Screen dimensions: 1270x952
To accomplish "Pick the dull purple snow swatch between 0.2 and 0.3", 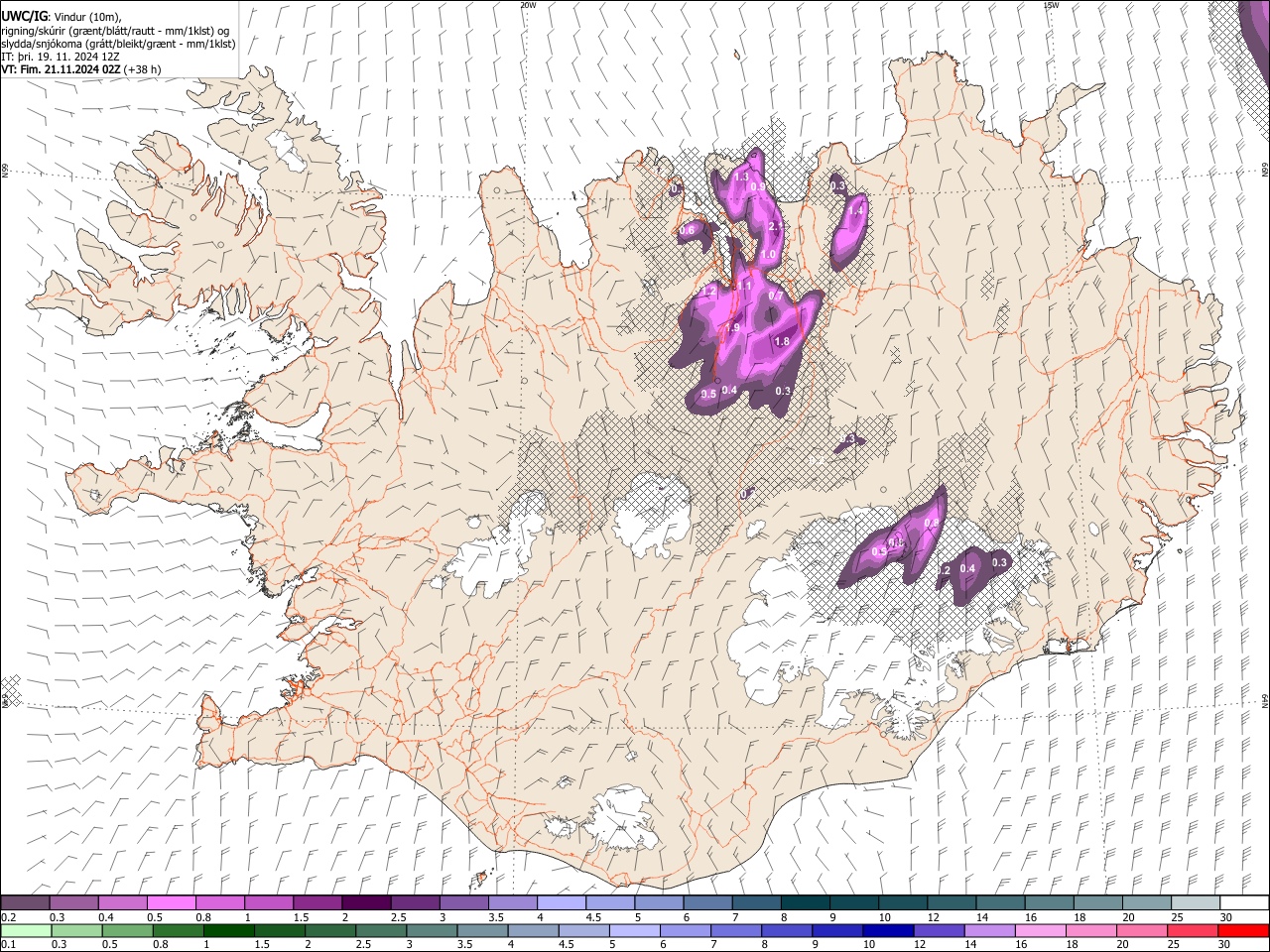I will click(x=25, y=903).
